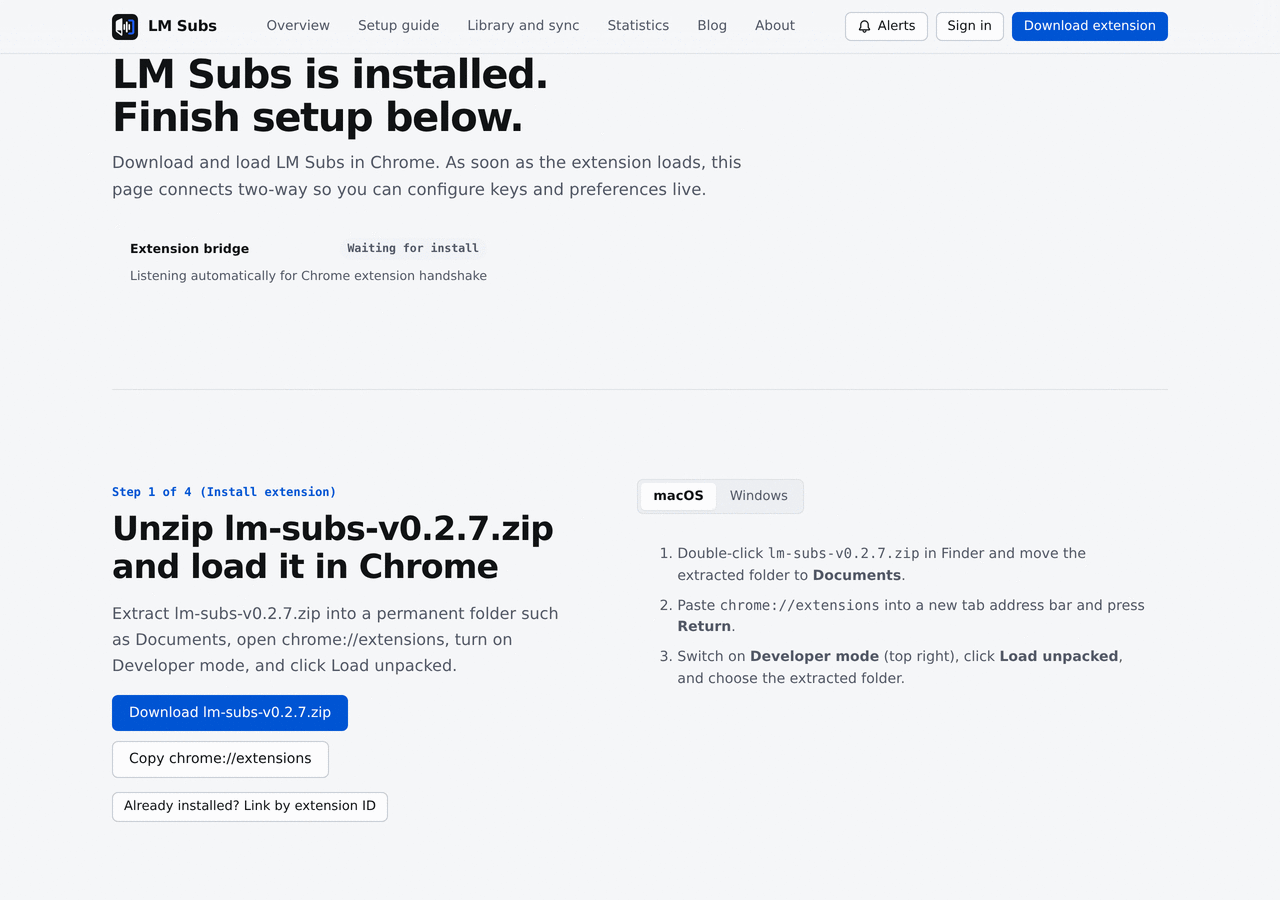Select the Extension bridge label
This screenshot has height=900, width=1280.
point(189,249)
